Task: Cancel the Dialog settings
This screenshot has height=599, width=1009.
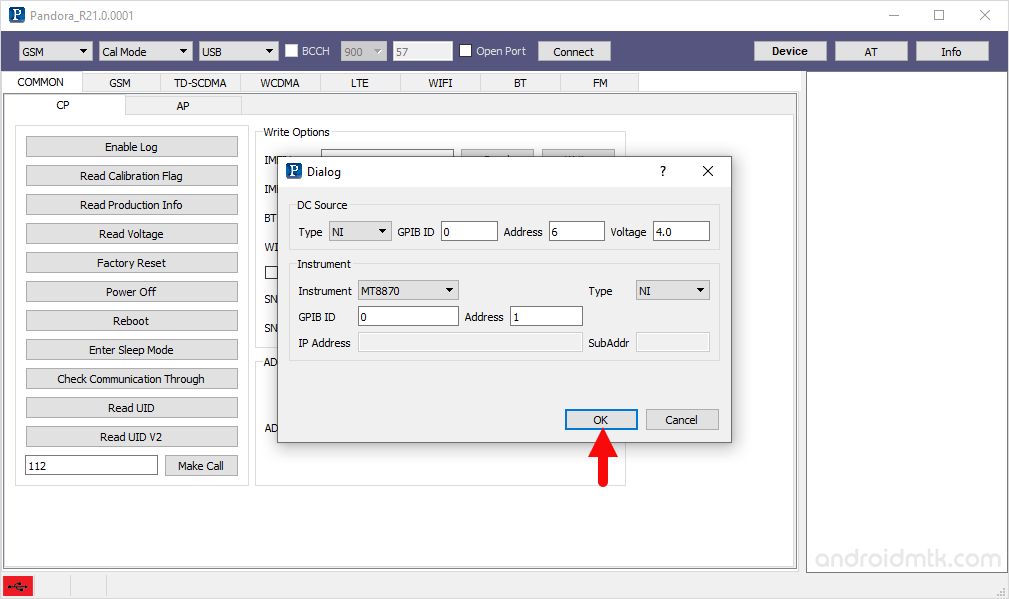Action: tap(682, 419)
